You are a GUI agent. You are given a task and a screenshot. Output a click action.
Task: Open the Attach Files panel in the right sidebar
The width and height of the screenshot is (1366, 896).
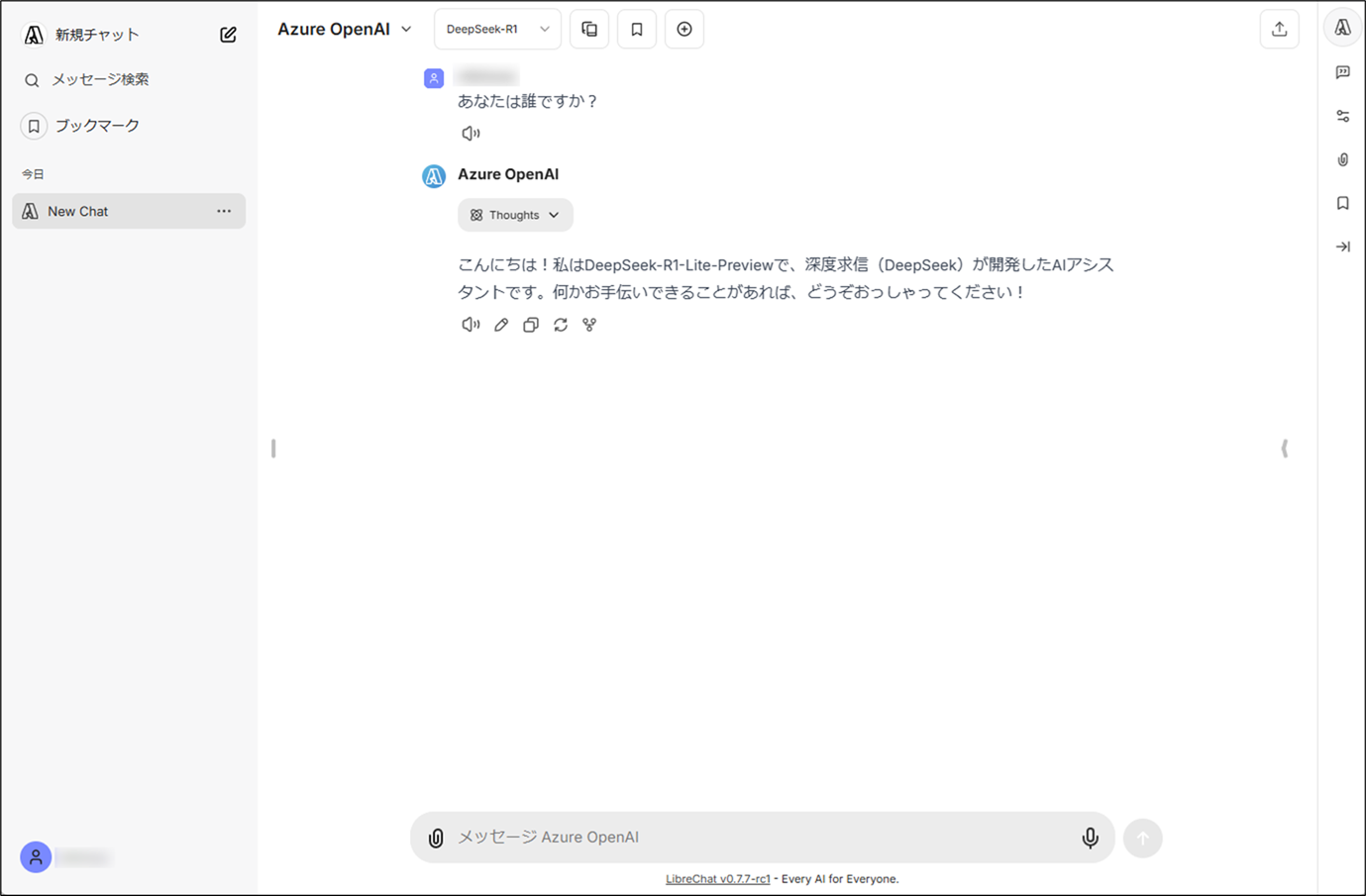tap(1342, 159)
